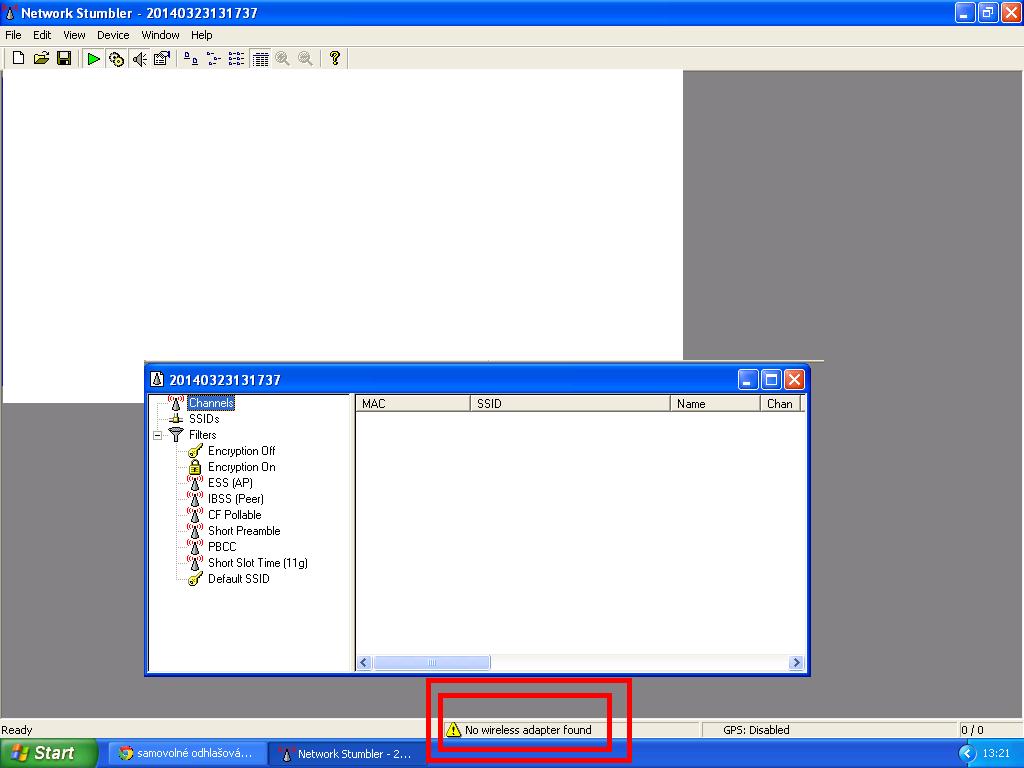Click the horizontal scrollbar right arrow
This screenshot has height=768, width=1024.
click(795, 663)
